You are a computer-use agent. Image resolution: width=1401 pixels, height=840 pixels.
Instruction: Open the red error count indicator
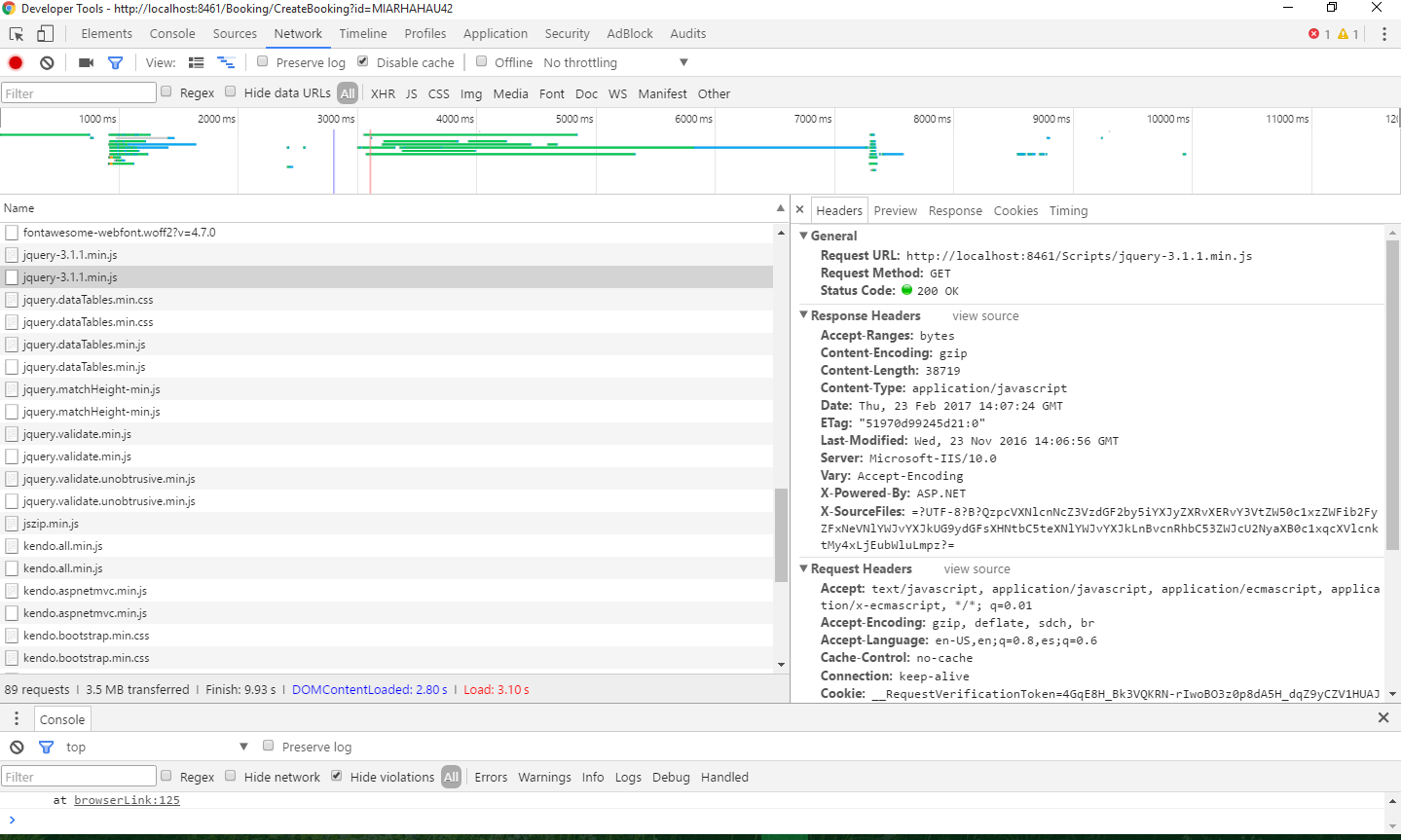tap(1319, 34)
